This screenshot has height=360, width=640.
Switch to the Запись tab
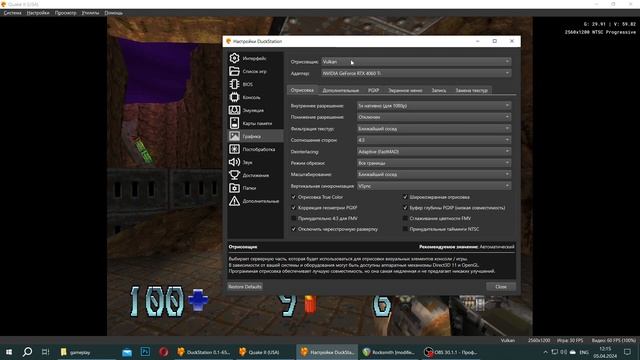pyautogui.click(x=439, y=90)
